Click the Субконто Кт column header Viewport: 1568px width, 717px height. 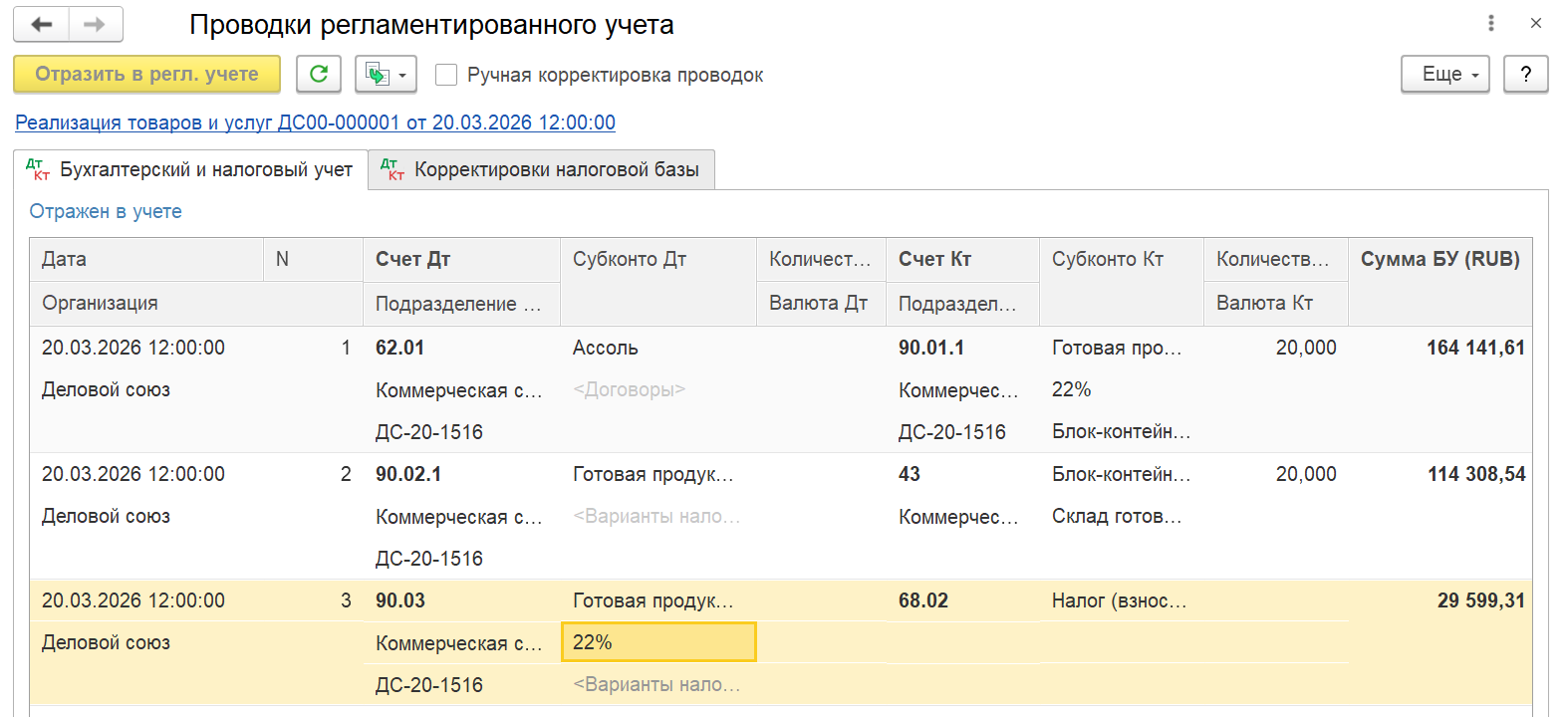tap(1122, 282)
